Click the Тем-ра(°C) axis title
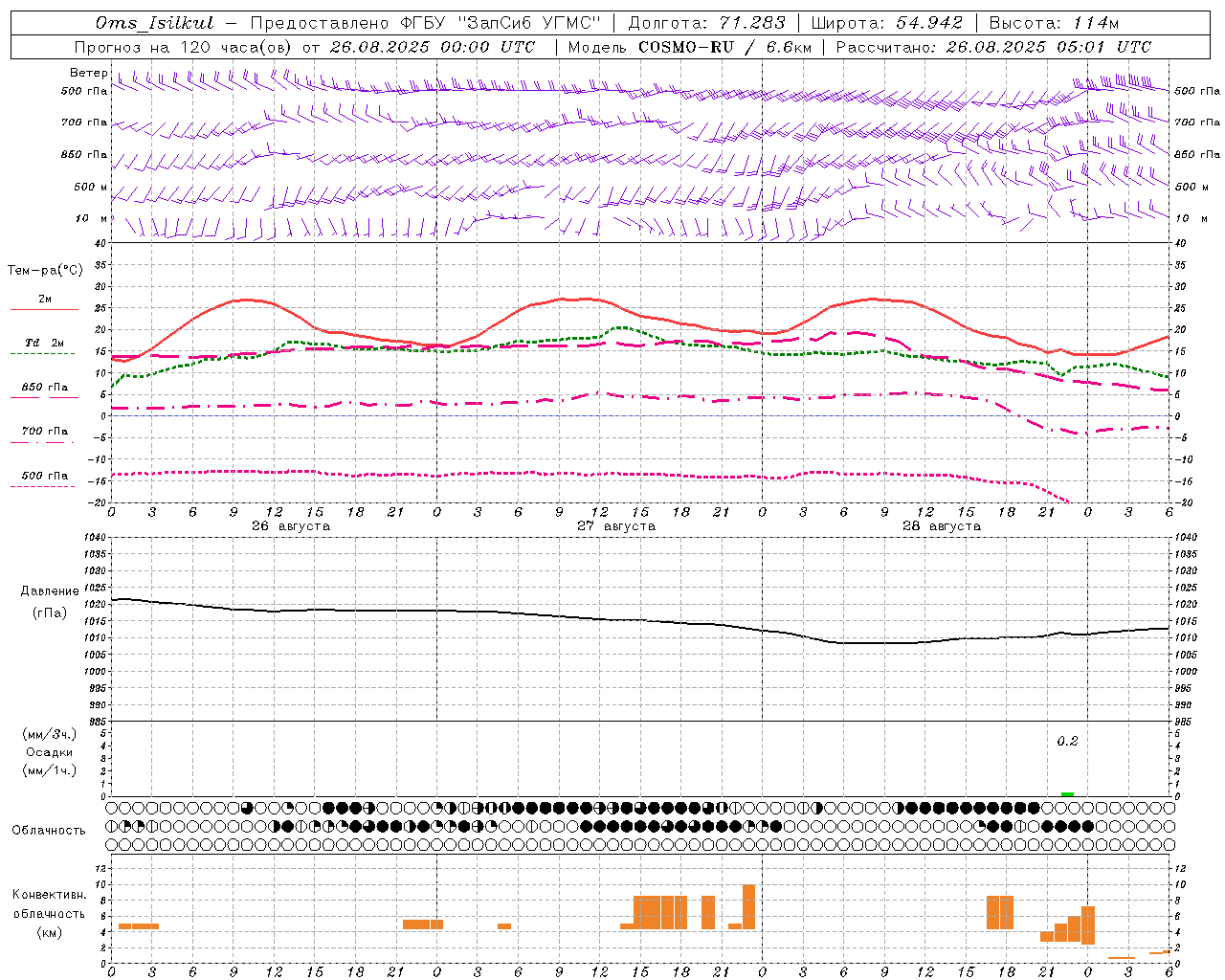This screenshot has height=980, width=1225. 45,271
